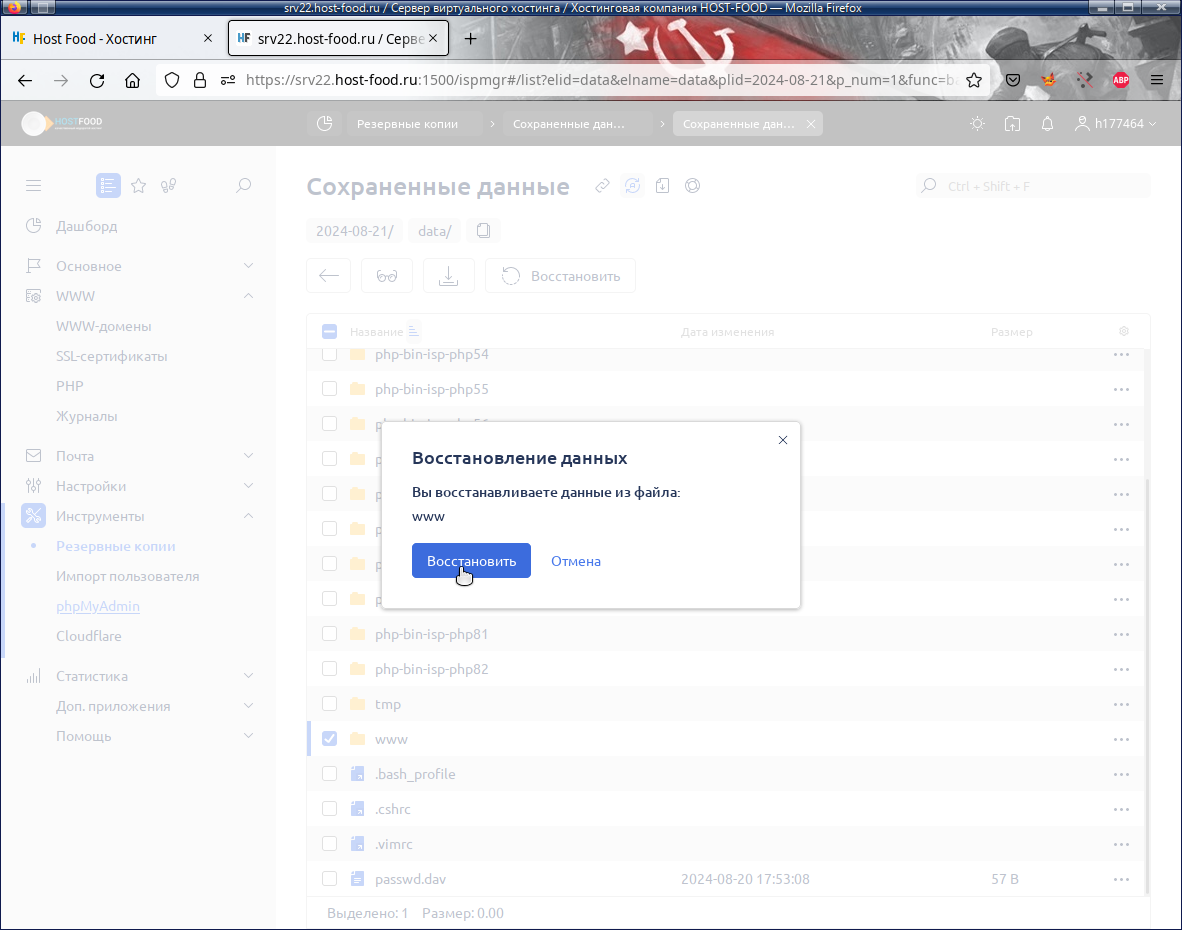
Task: Click the Отмена link in dialog
Action: [575, 561]
